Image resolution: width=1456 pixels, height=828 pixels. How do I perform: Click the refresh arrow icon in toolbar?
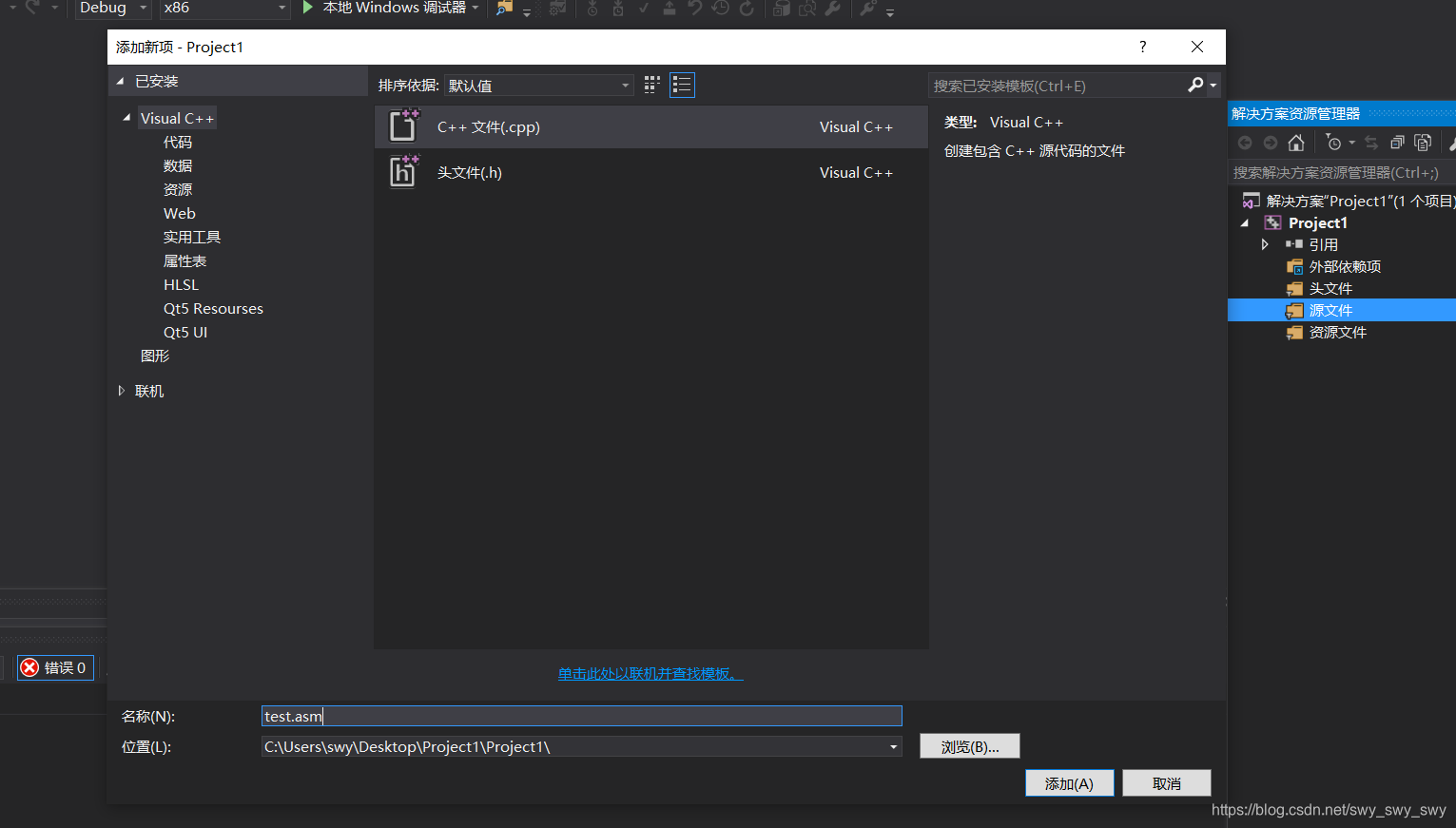click(x=747, y=9)
